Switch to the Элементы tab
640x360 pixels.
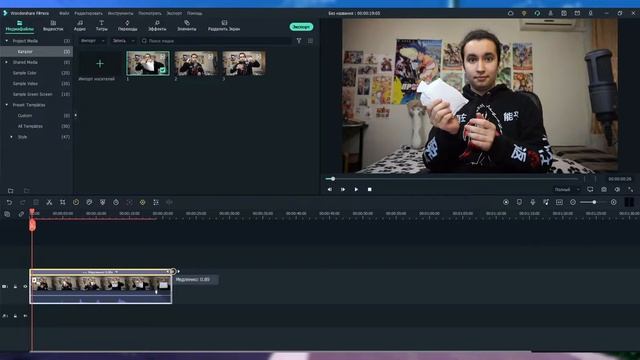click(187, 26)
